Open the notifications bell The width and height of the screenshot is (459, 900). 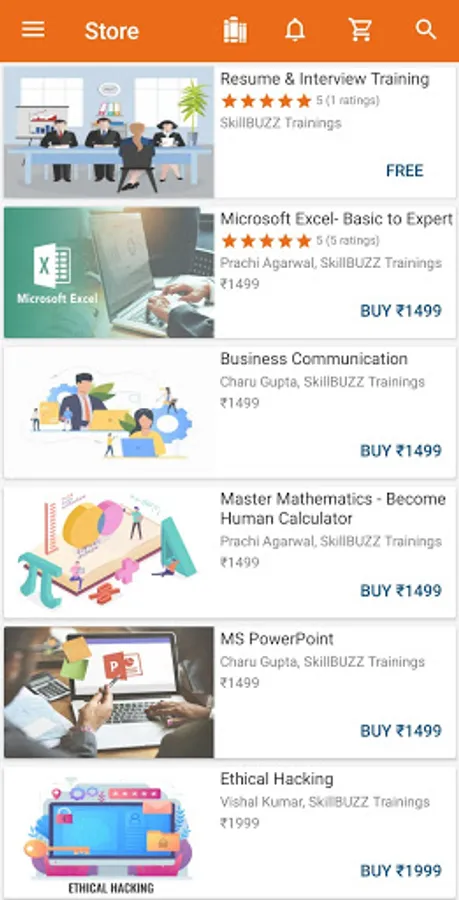click(295, 30)
